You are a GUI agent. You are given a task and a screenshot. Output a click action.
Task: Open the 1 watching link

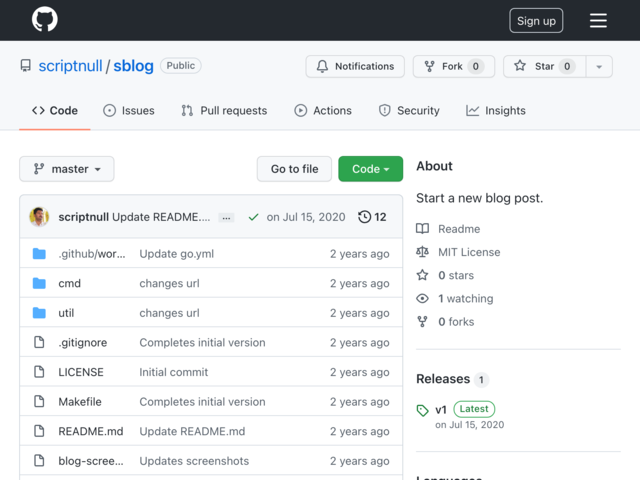pos(466,299)
